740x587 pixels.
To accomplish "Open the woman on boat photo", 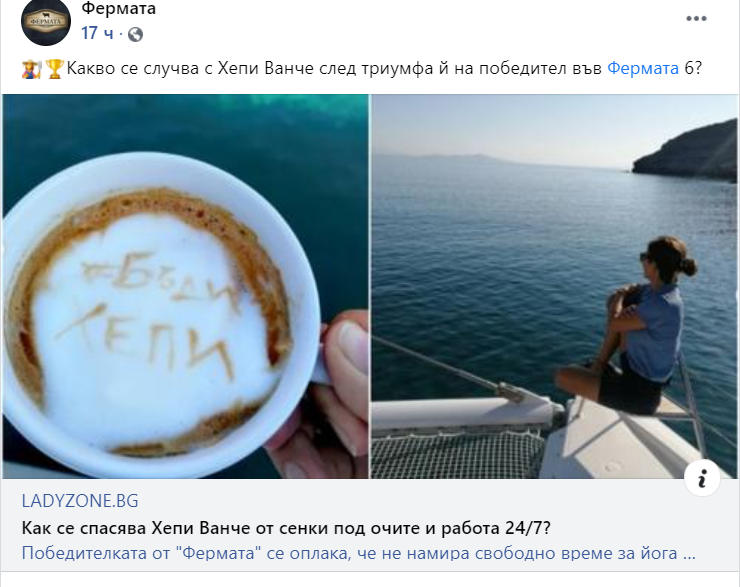I will click(554, 286).
